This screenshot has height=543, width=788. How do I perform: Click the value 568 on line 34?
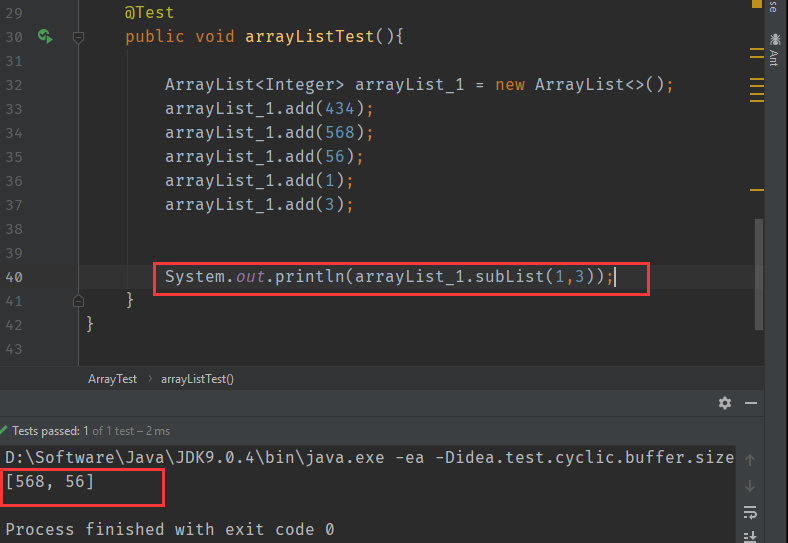point(340,133)
